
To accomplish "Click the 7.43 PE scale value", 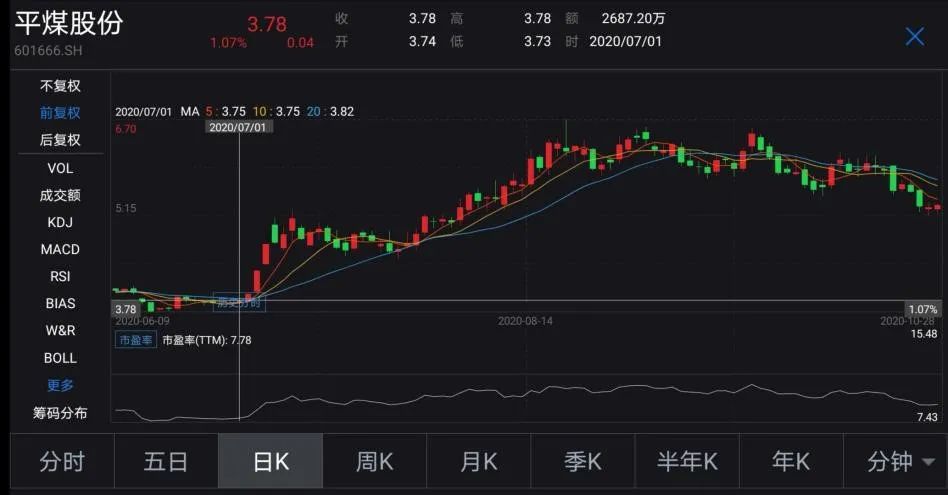I will [927, 417].
